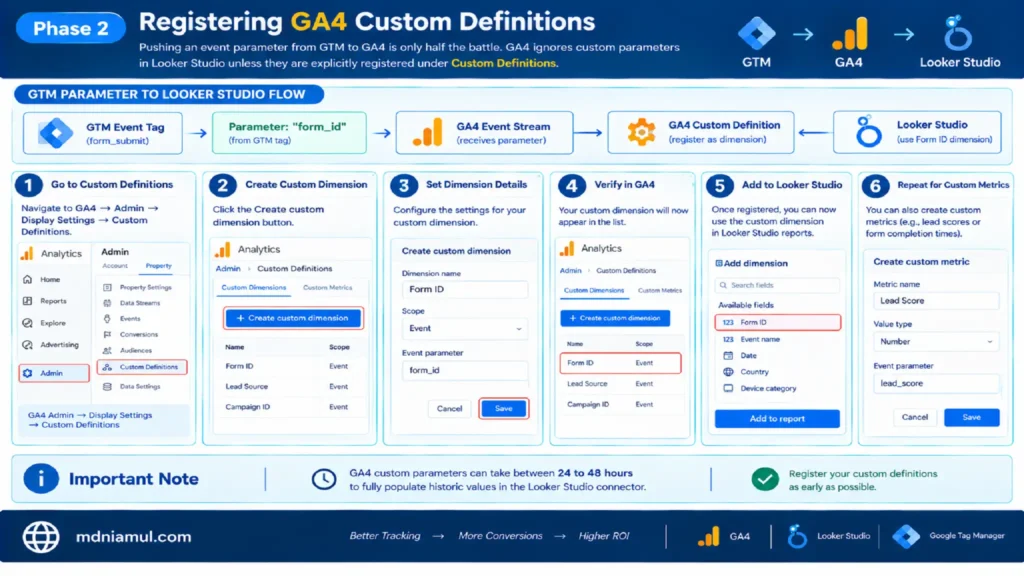
Task: Click the clock icon in the note bar
Action: tap(323, 479)
